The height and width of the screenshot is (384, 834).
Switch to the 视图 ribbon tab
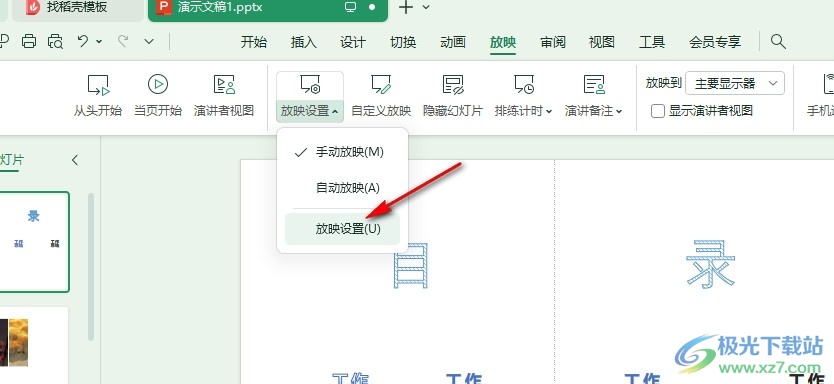pyautogui.click(x=602, y=42)
